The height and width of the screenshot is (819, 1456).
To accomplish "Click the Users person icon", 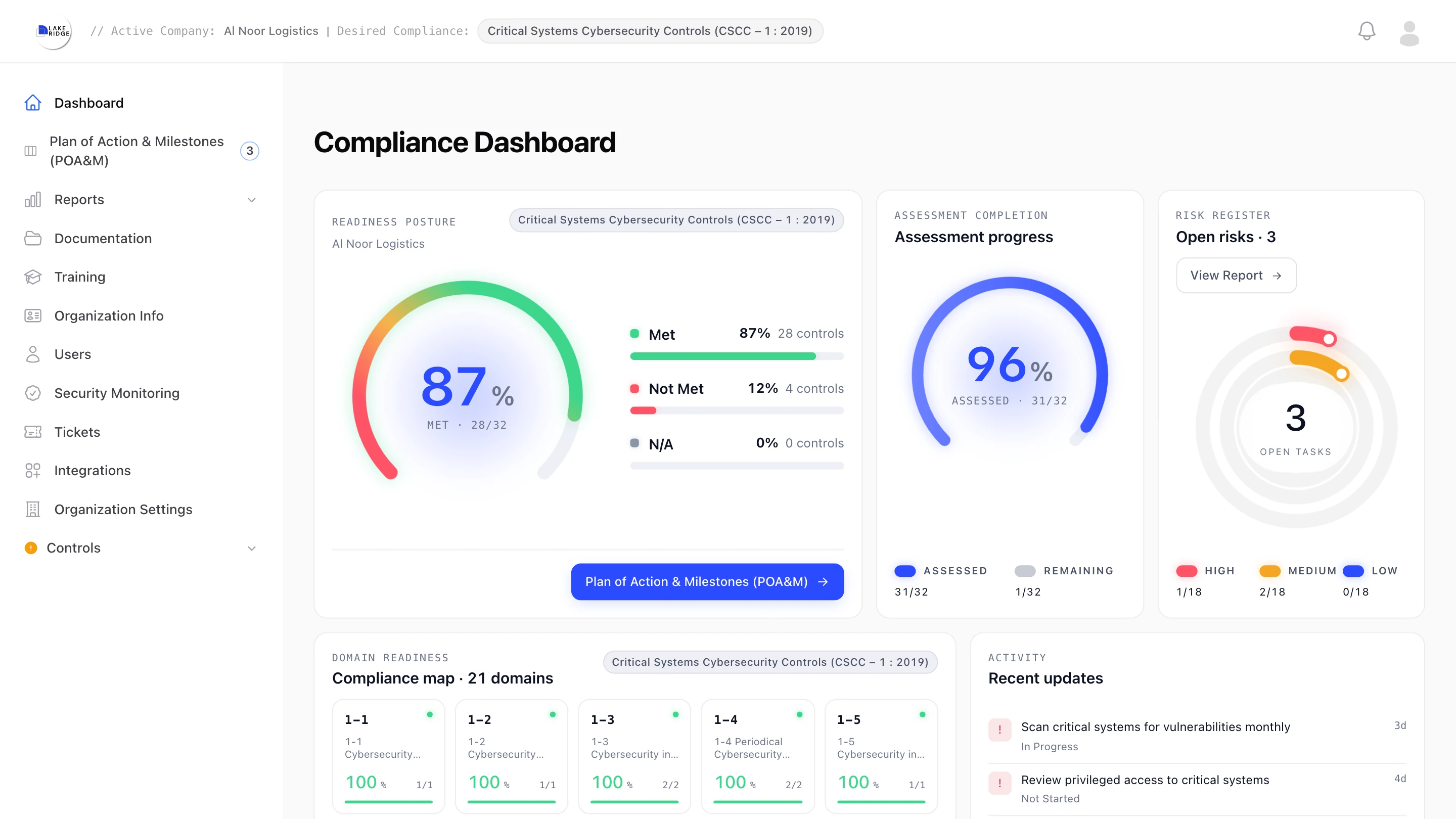I will coord(33,354).
